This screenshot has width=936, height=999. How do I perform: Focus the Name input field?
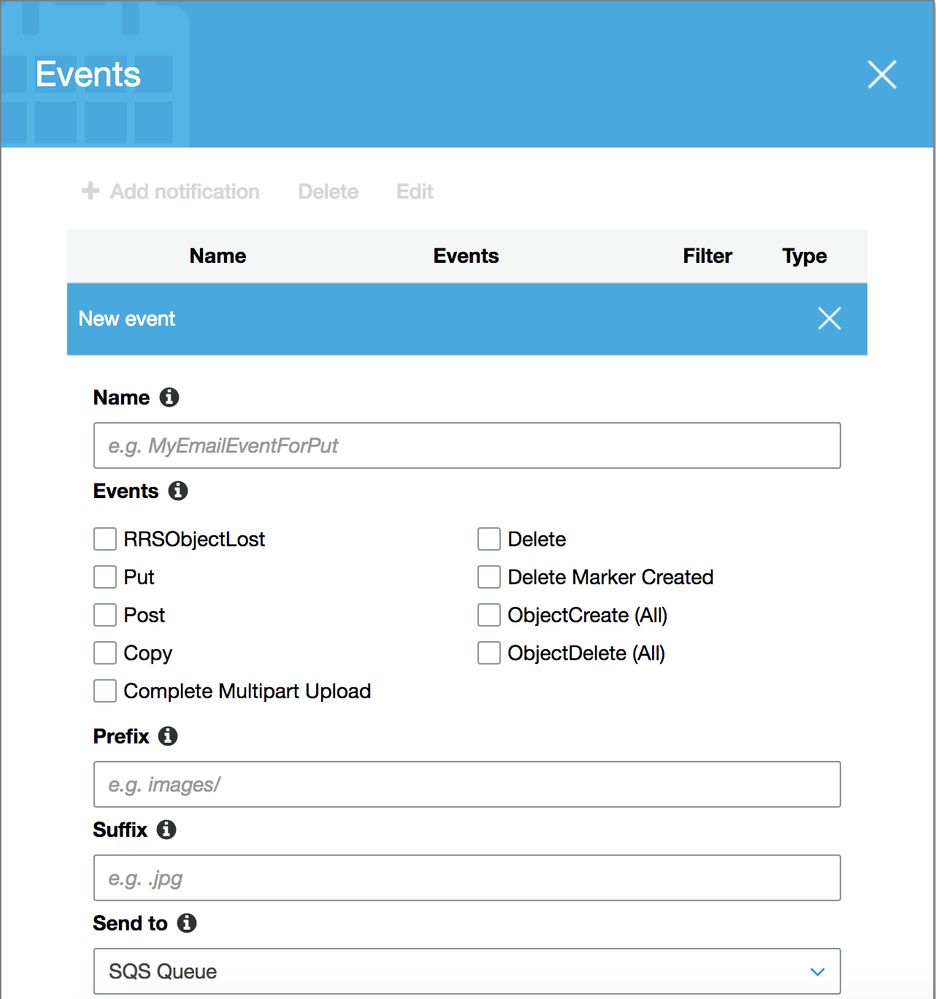click(466, 446)
